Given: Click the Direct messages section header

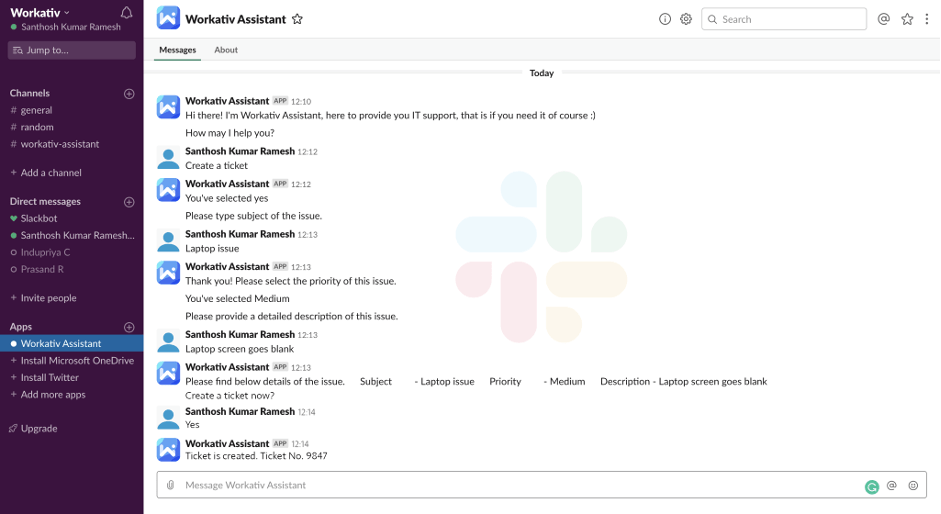Looking at the screenshot, I should [x=45, y=201].
